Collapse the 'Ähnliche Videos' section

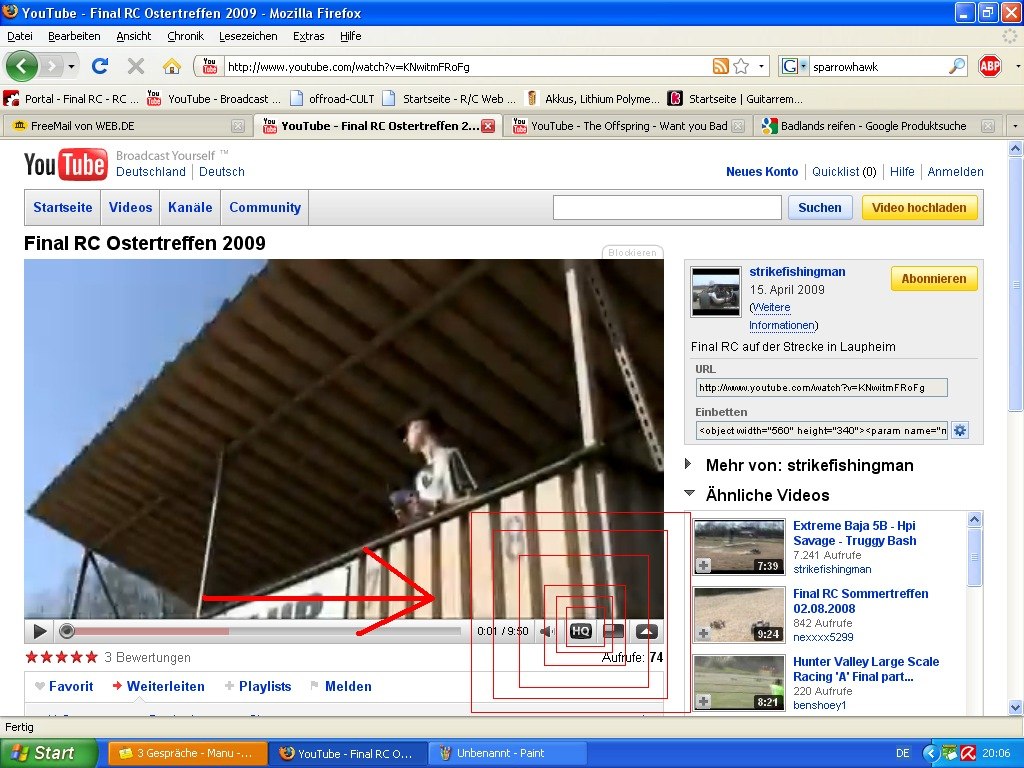click(x=689, y=494)
